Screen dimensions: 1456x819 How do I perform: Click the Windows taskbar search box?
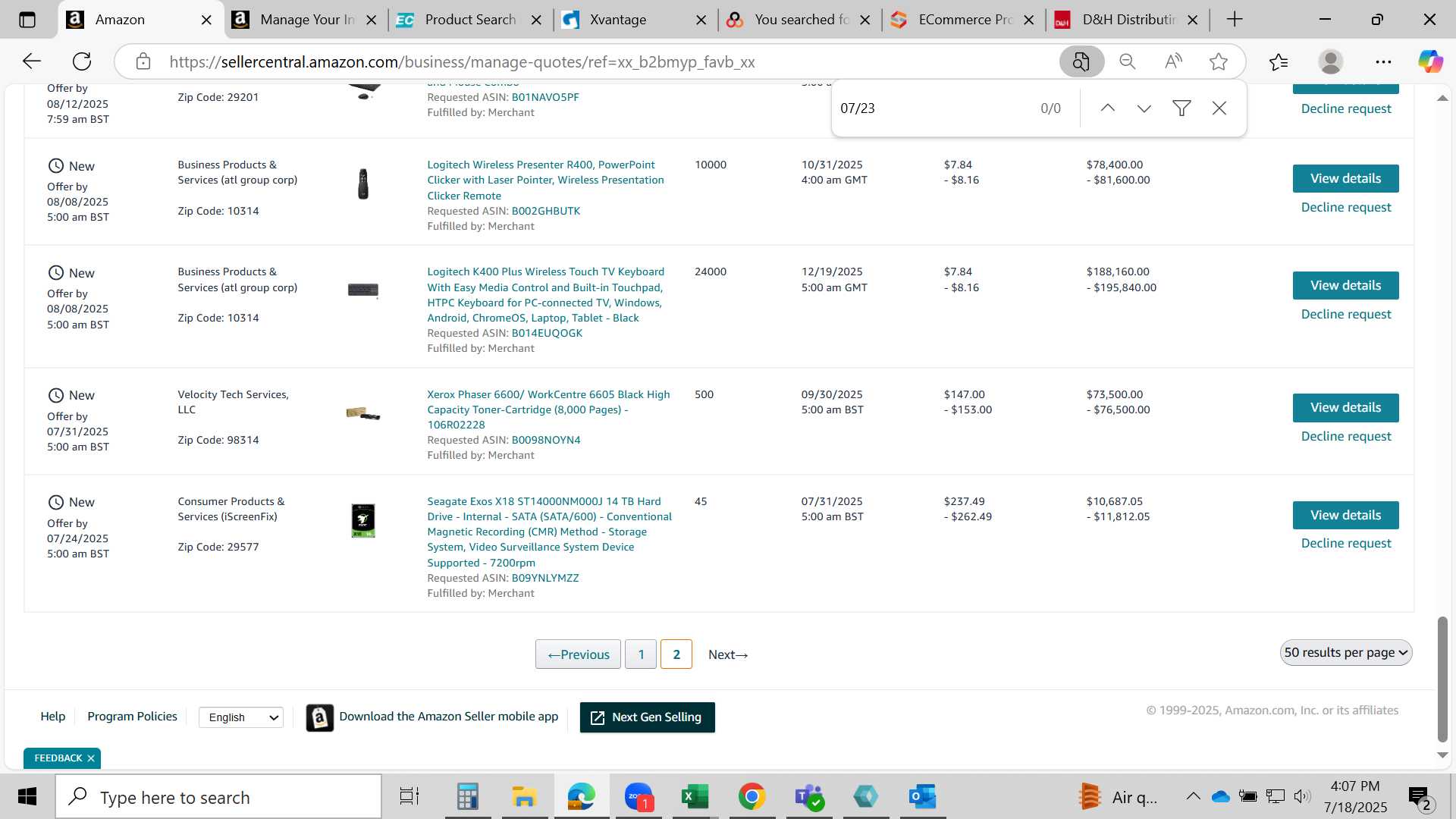tap(218, 797)
